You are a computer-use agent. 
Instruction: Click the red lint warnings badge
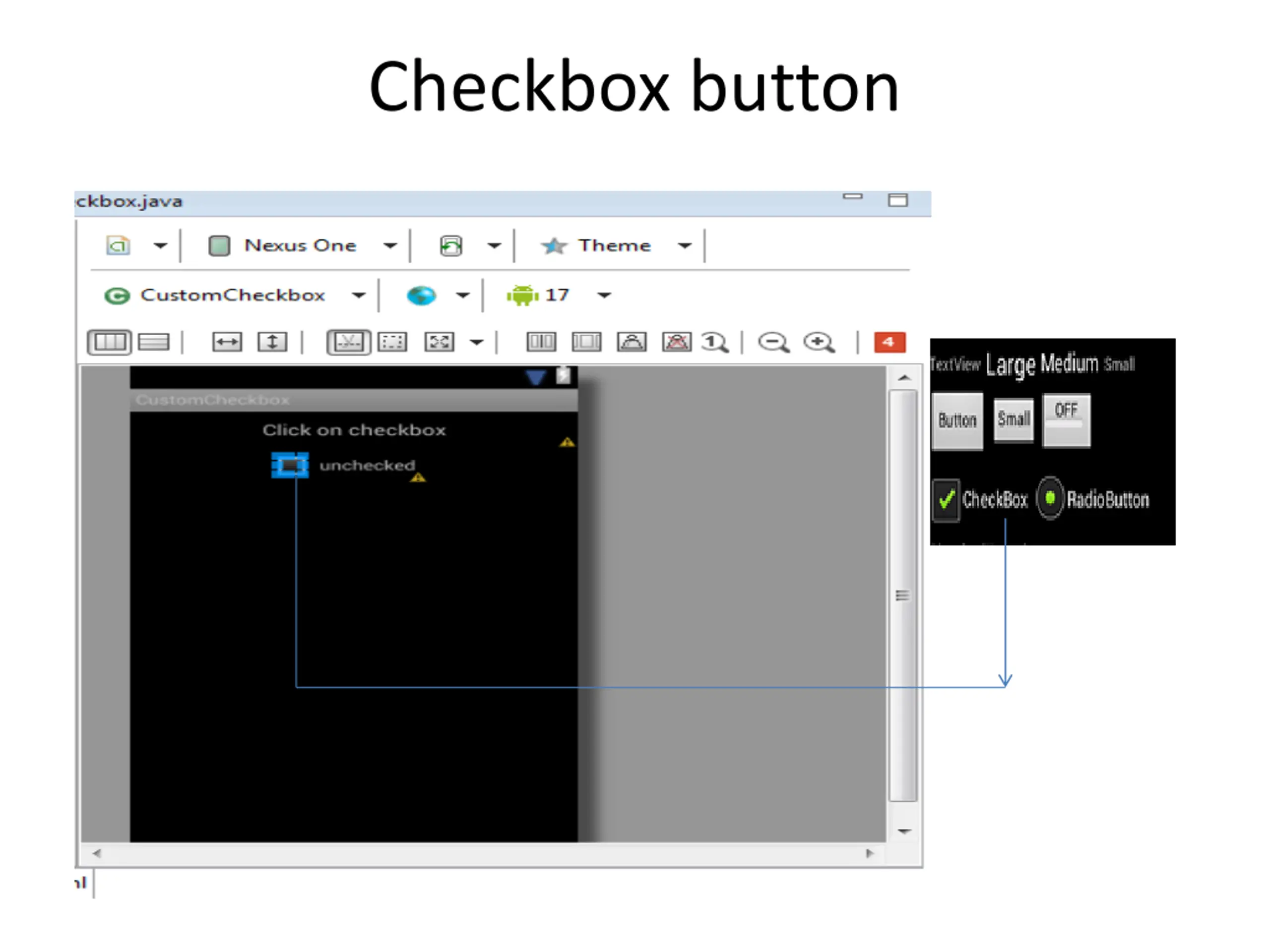(889, 342)
